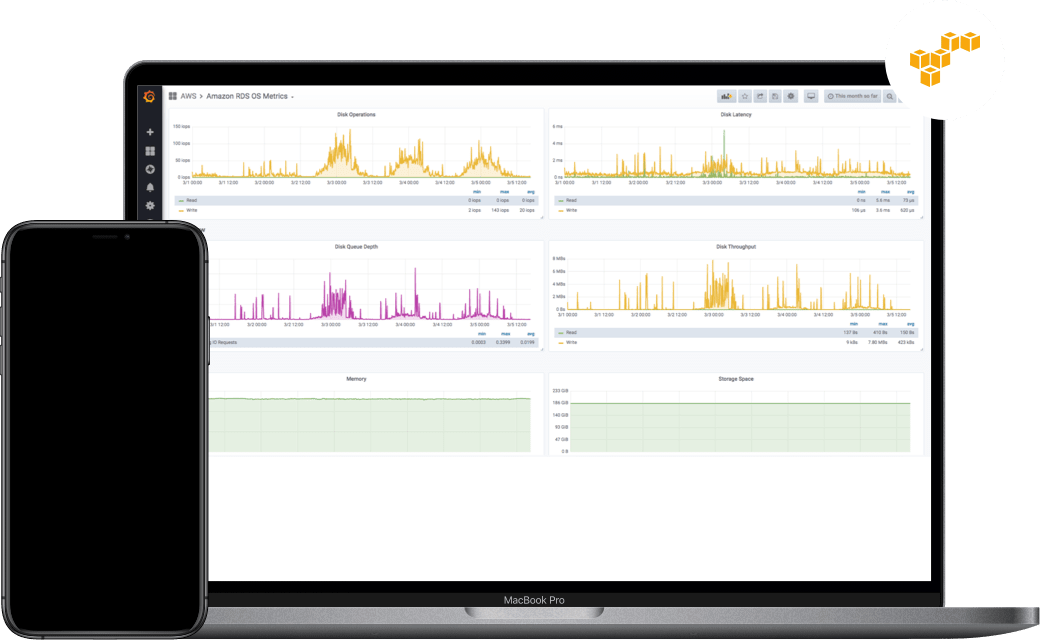This screenshot has width=1041, height=640.
Task: Click the Add panel toolbar icon
Action: [726, 96]
